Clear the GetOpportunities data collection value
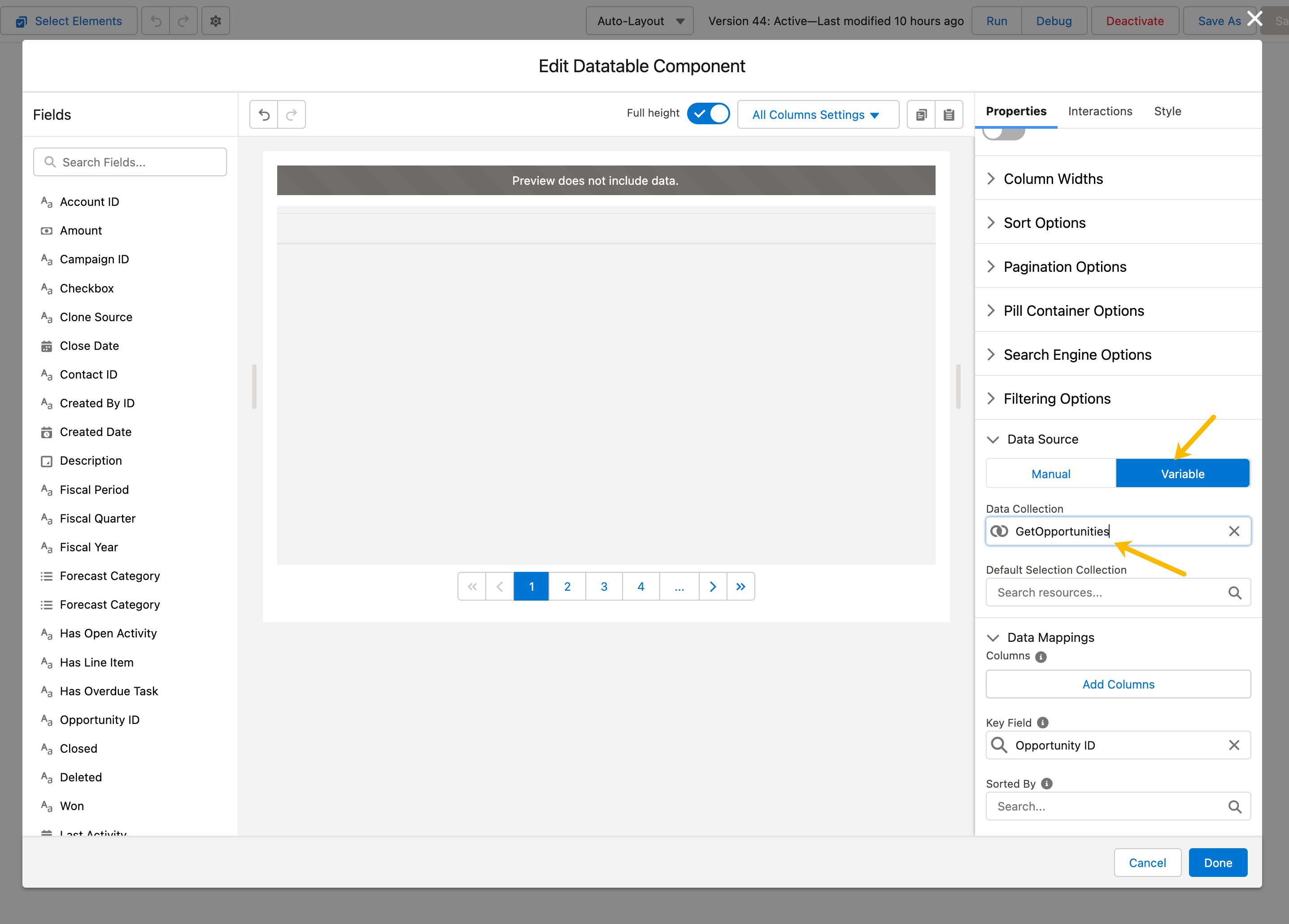 1234,532
